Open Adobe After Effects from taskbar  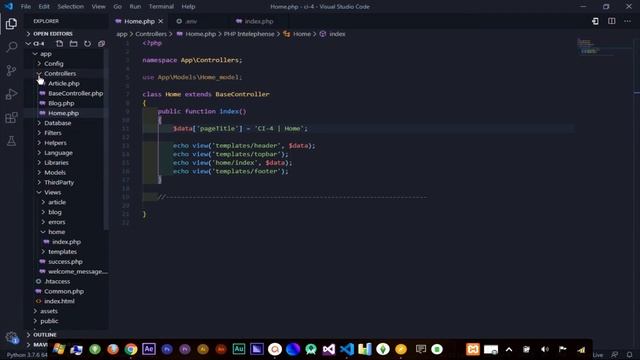[149, 349]
